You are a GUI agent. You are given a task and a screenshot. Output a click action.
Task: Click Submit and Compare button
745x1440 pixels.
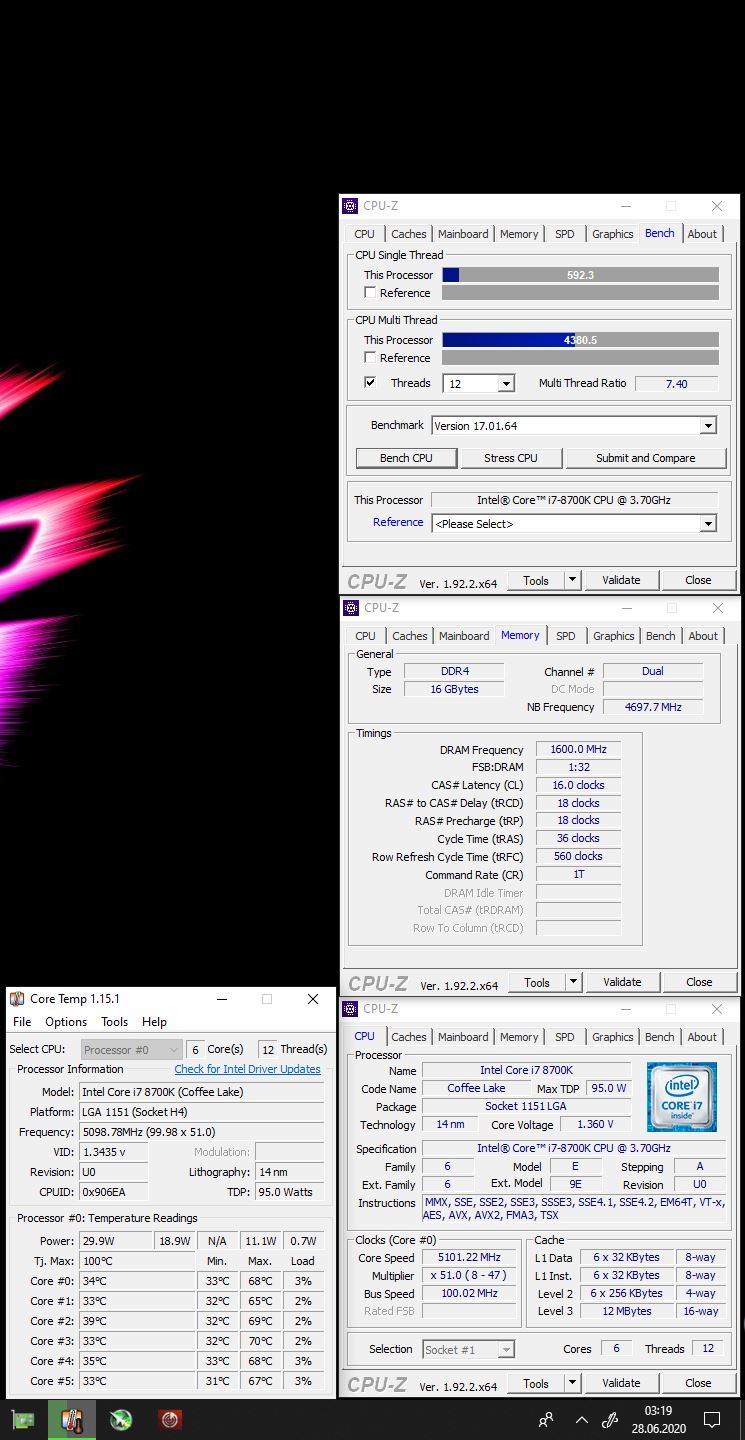646,458
